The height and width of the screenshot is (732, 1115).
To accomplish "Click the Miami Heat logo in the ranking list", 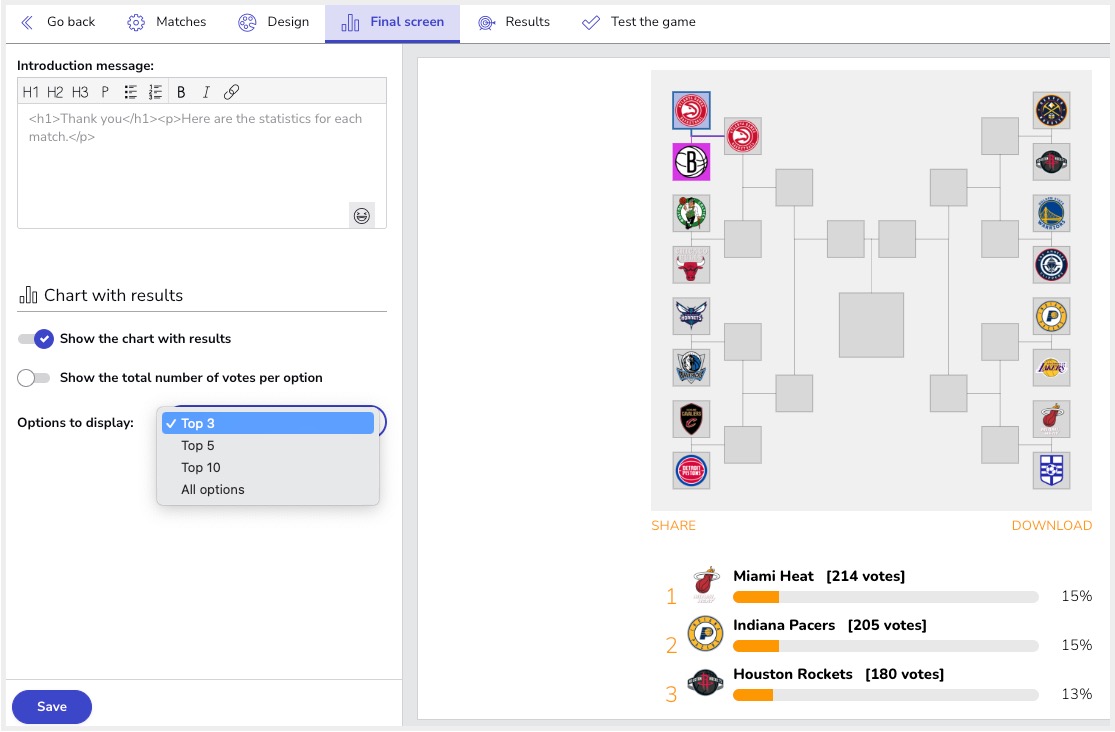I will click(705, 585).
